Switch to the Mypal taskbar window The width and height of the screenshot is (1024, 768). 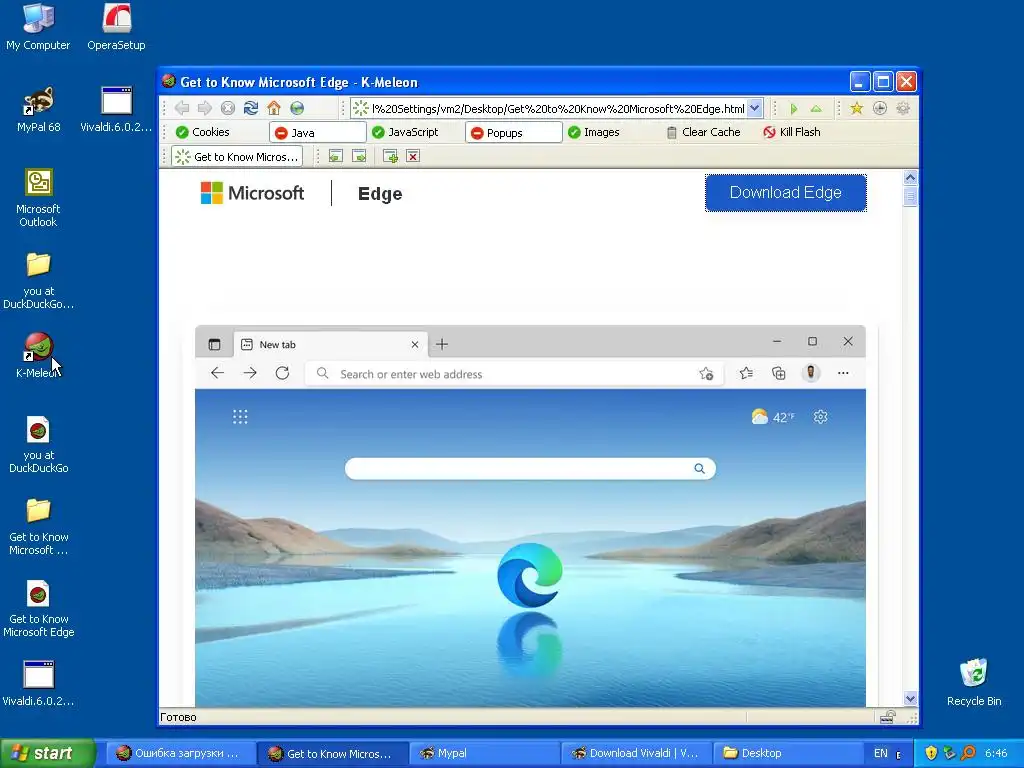click(x=484, y=753)
